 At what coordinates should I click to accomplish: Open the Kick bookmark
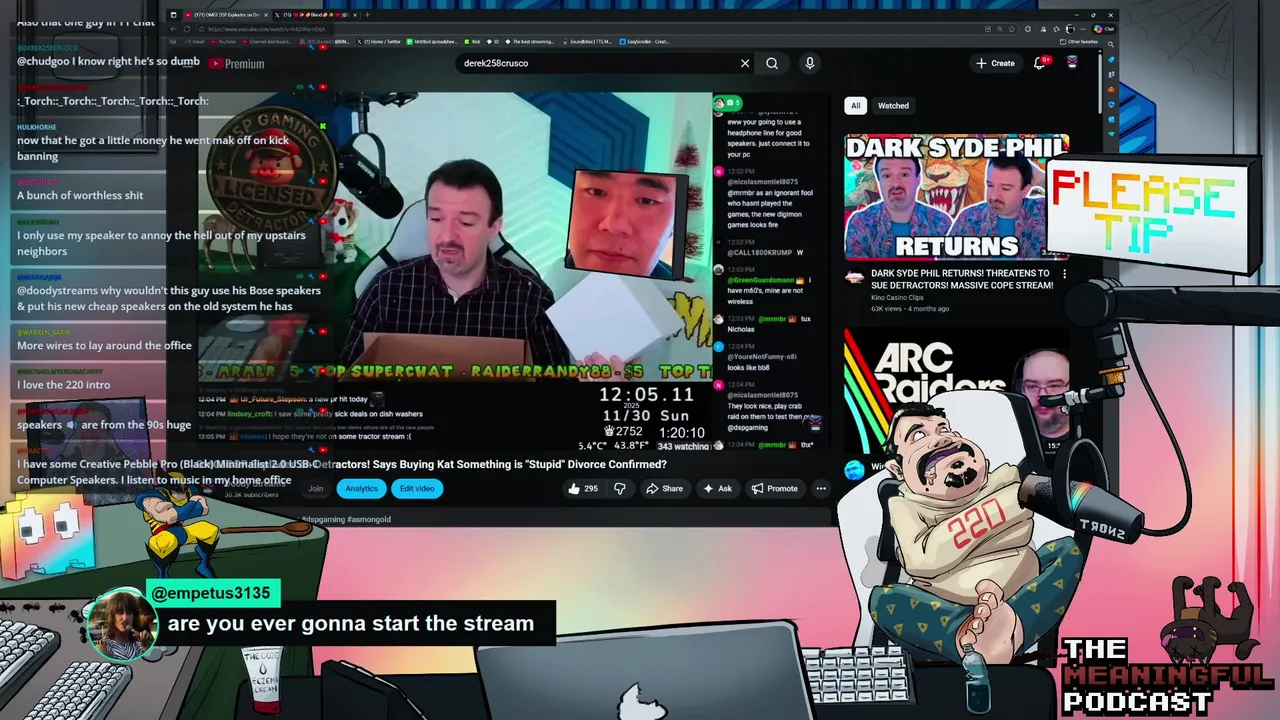472,42
